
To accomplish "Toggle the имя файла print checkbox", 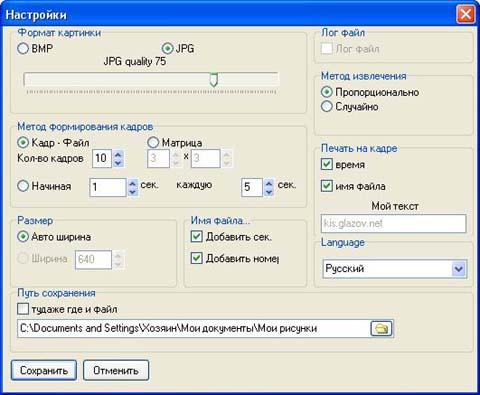I will pyautogui.click(x=327, y=186).
